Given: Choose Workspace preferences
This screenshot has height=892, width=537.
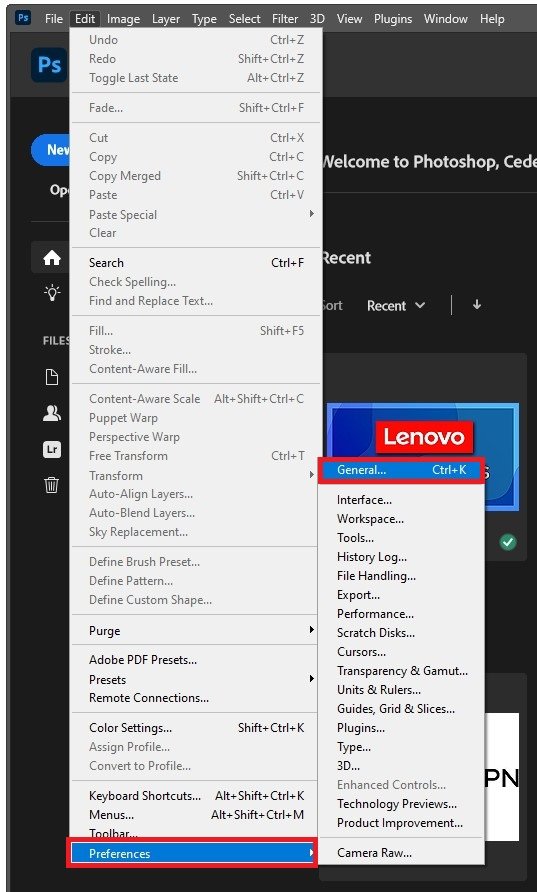Looking at the screenshot, I should [402, 519].
